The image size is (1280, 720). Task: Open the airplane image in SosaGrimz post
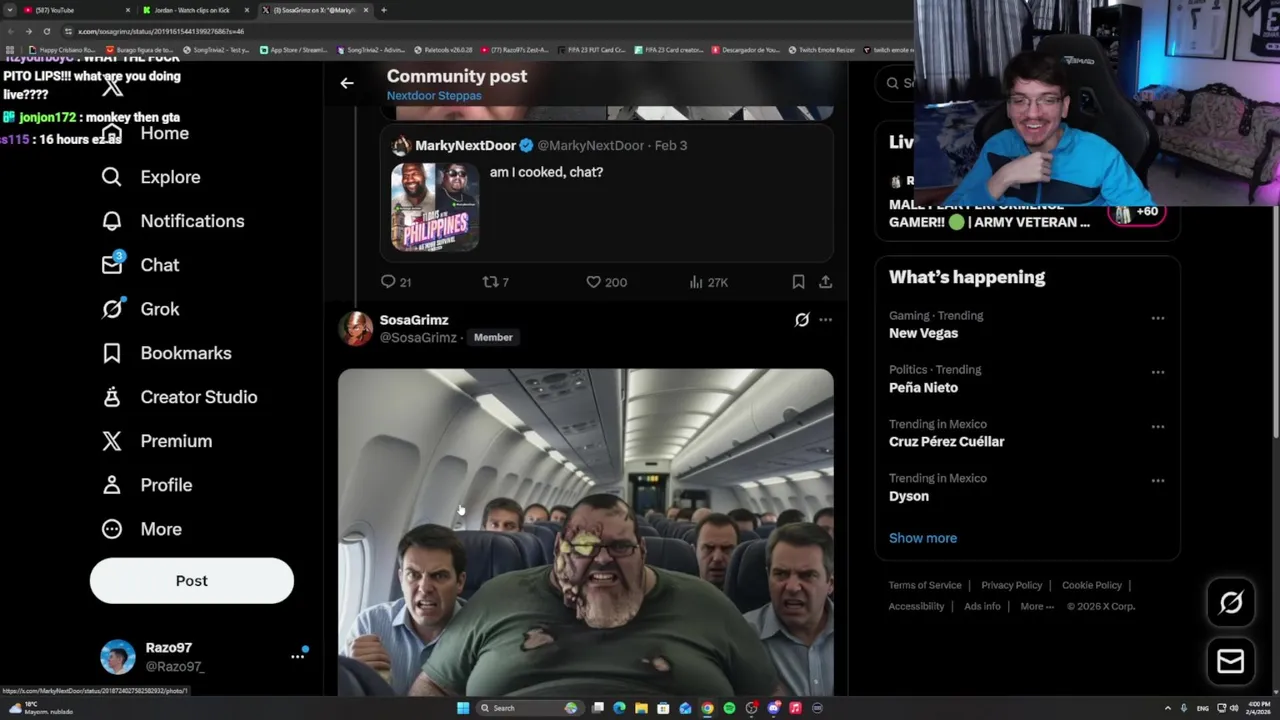click(585, 532)
